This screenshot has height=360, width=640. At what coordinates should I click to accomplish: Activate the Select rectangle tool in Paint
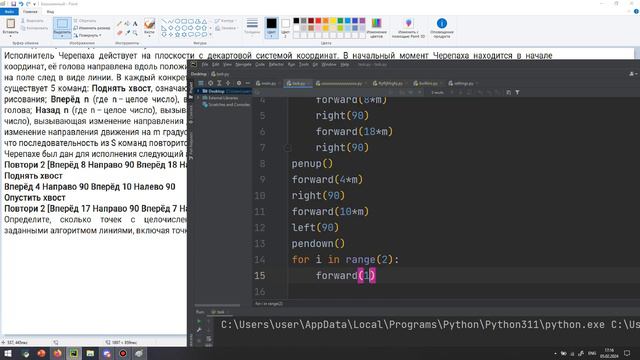[62, 24]
